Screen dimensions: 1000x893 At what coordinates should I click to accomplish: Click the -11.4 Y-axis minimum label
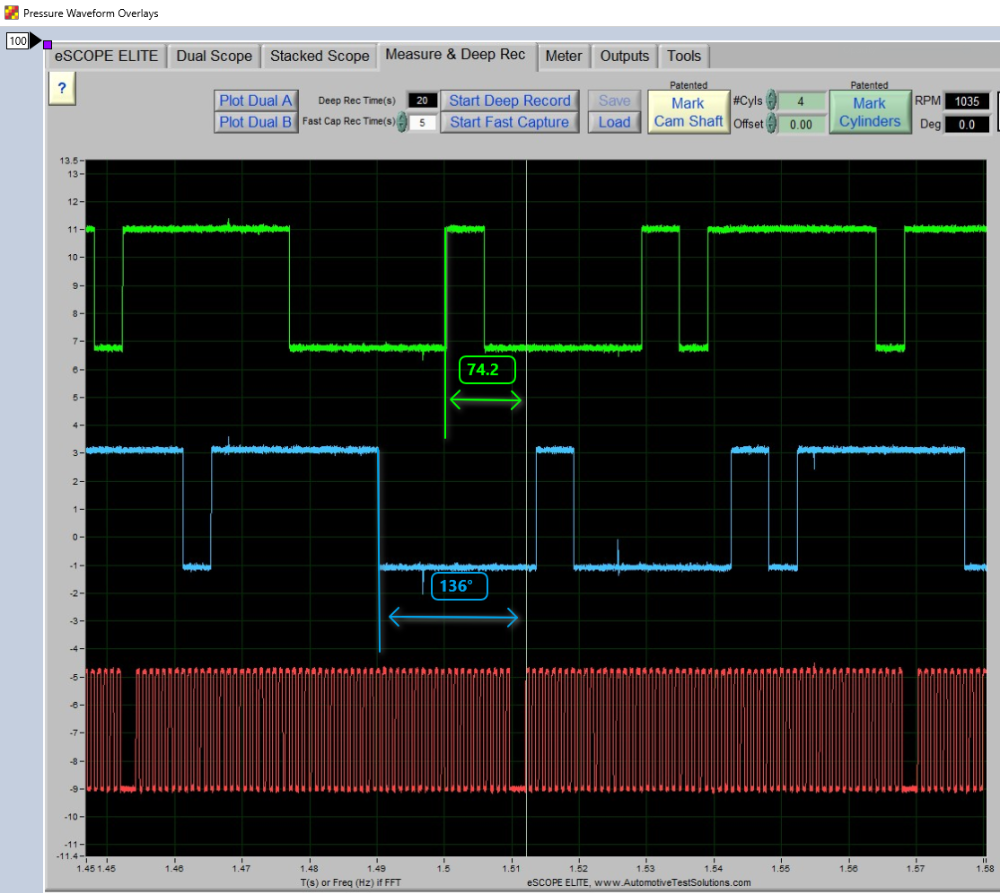tap(68, 855)
